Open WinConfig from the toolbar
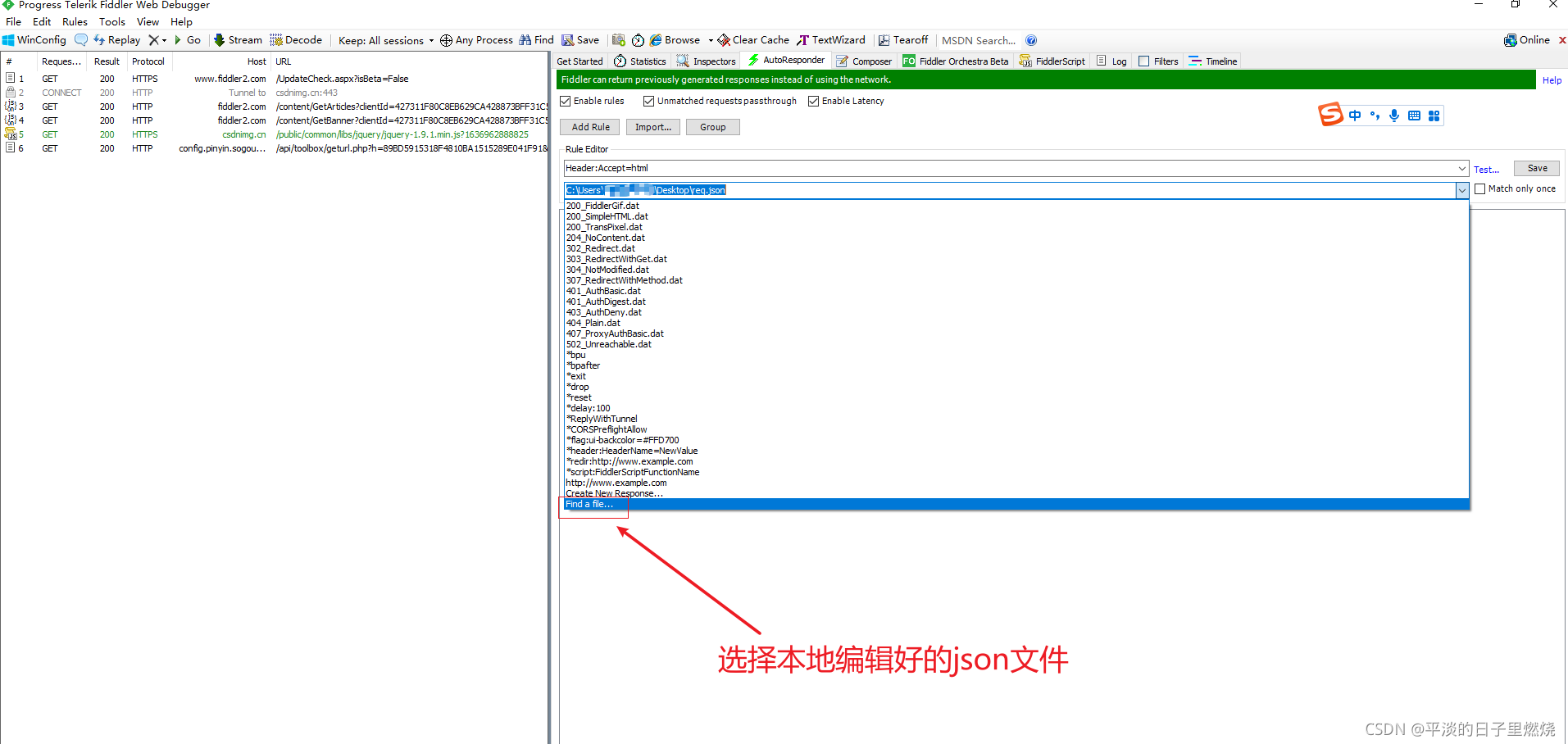 tap(34, 40)
